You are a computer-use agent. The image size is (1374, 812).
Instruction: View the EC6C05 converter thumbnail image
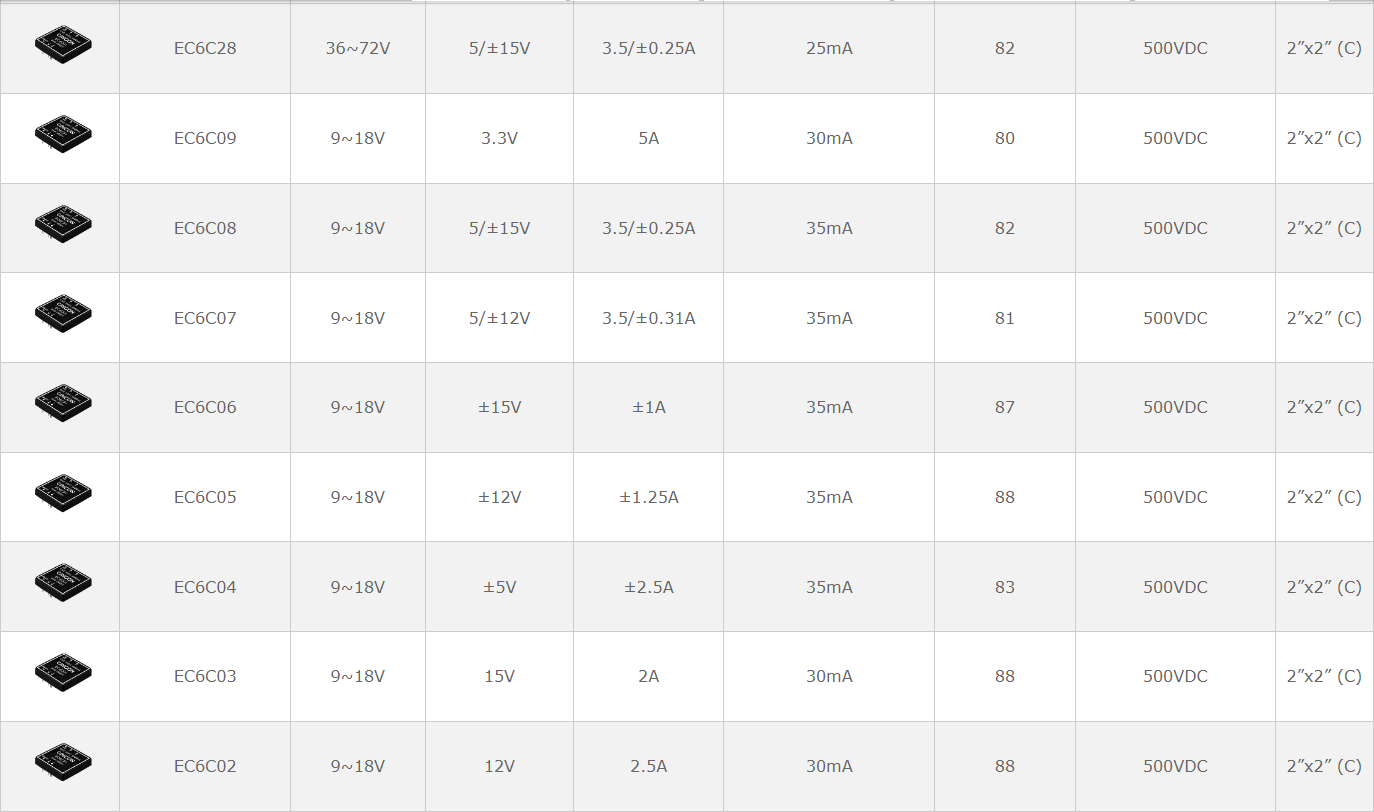62,494
